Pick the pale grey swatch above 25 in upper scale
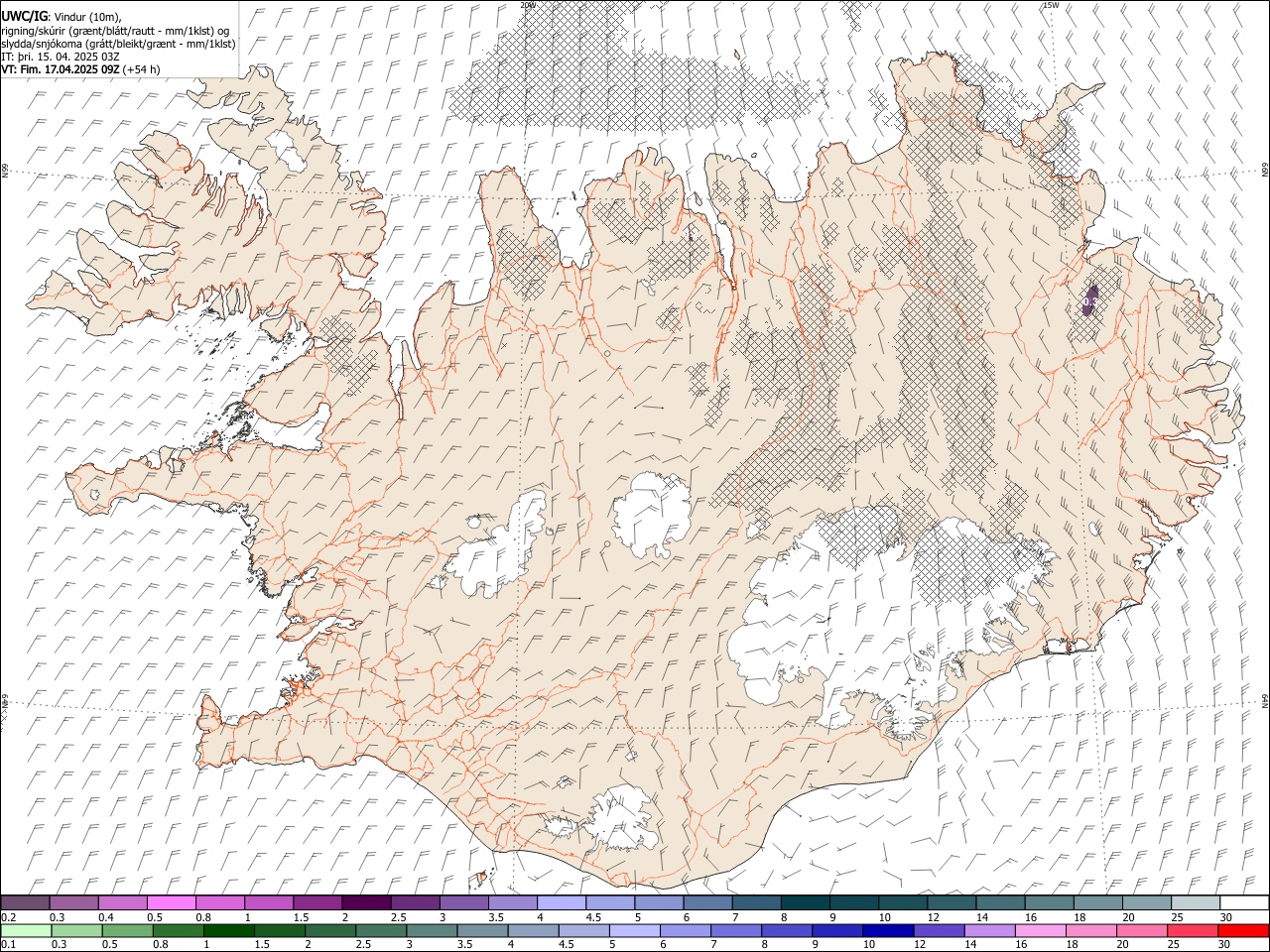 point(1196,903)
